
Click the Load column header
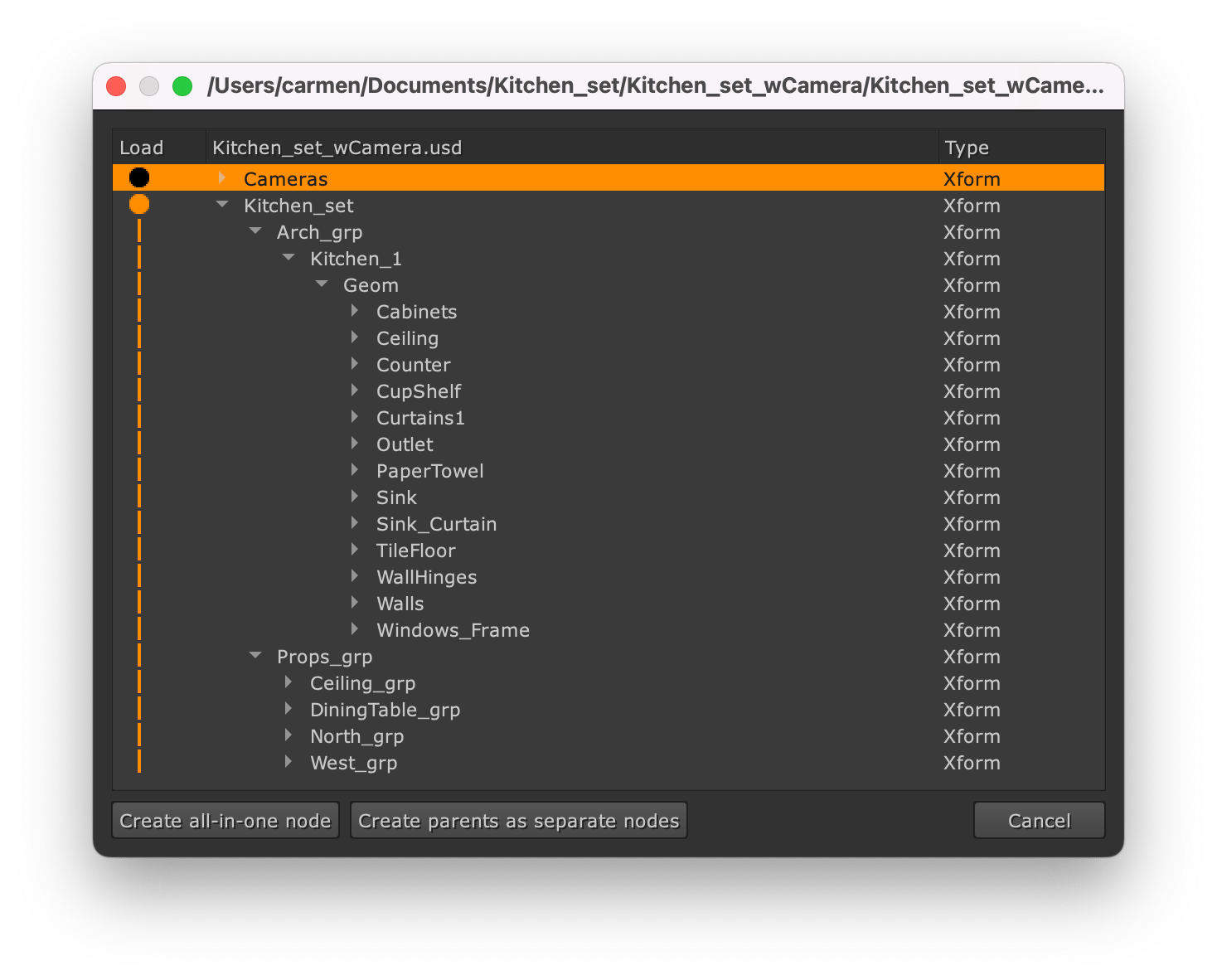(x=140, y=147)
